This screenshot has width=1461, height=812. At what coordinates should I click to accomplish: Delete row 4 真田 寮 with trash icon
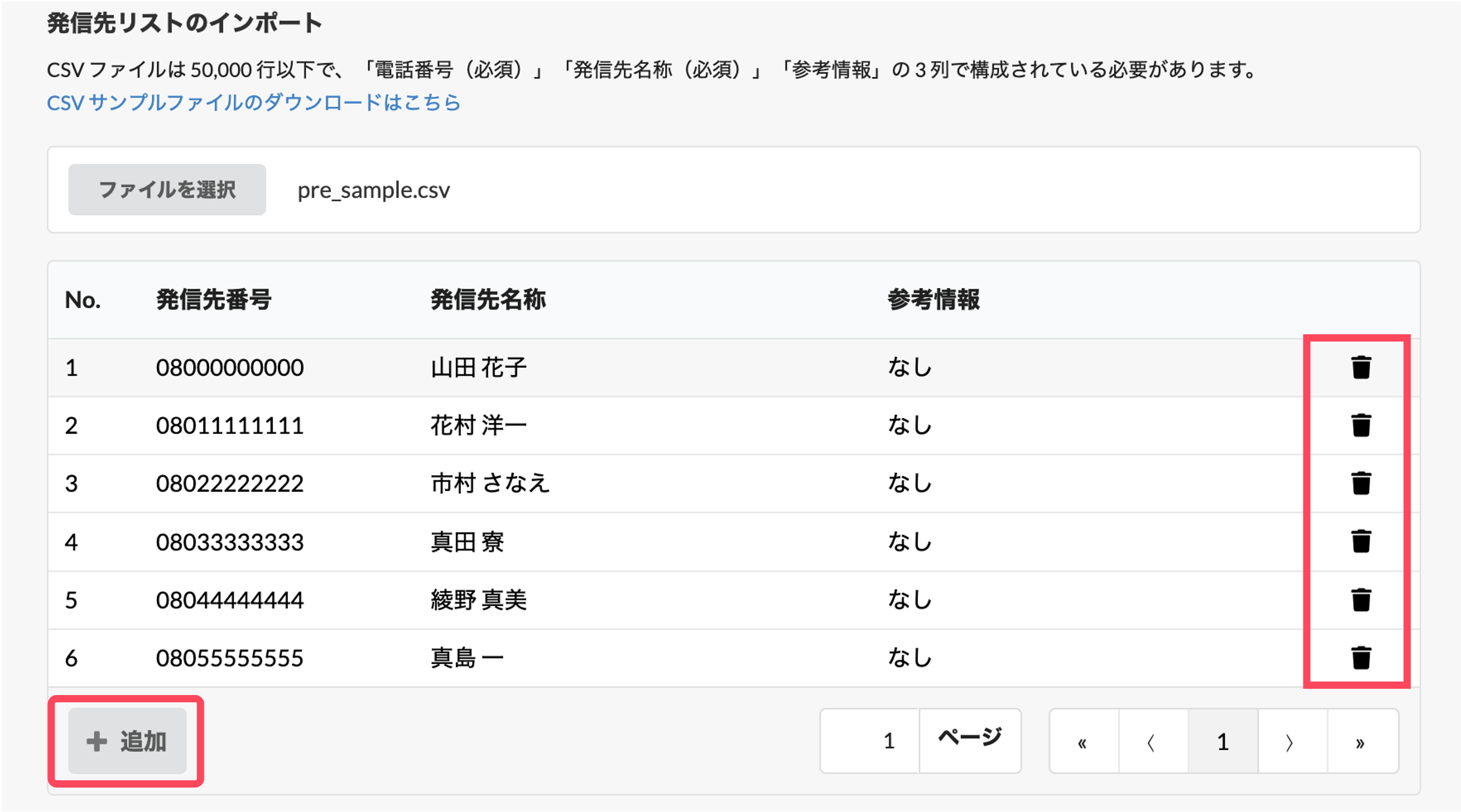pos(1361,542)
